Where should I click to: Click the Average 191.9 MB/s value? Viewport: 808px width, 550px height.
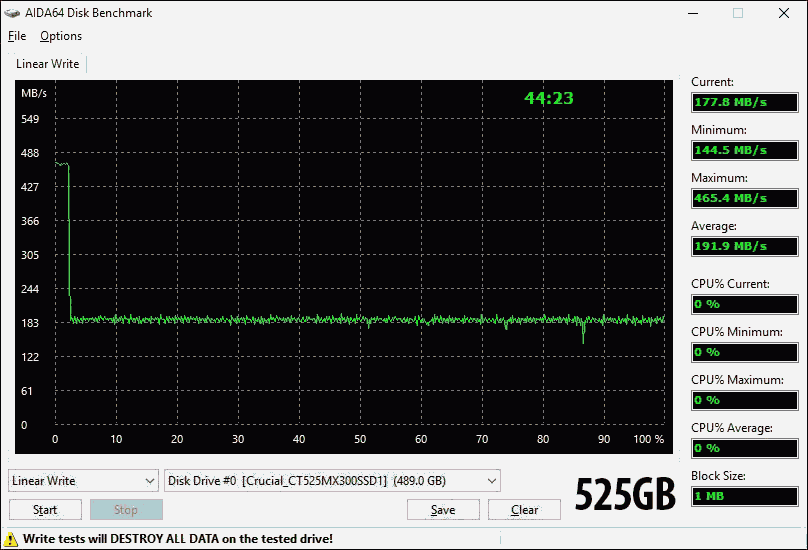(x=745, y=246)
